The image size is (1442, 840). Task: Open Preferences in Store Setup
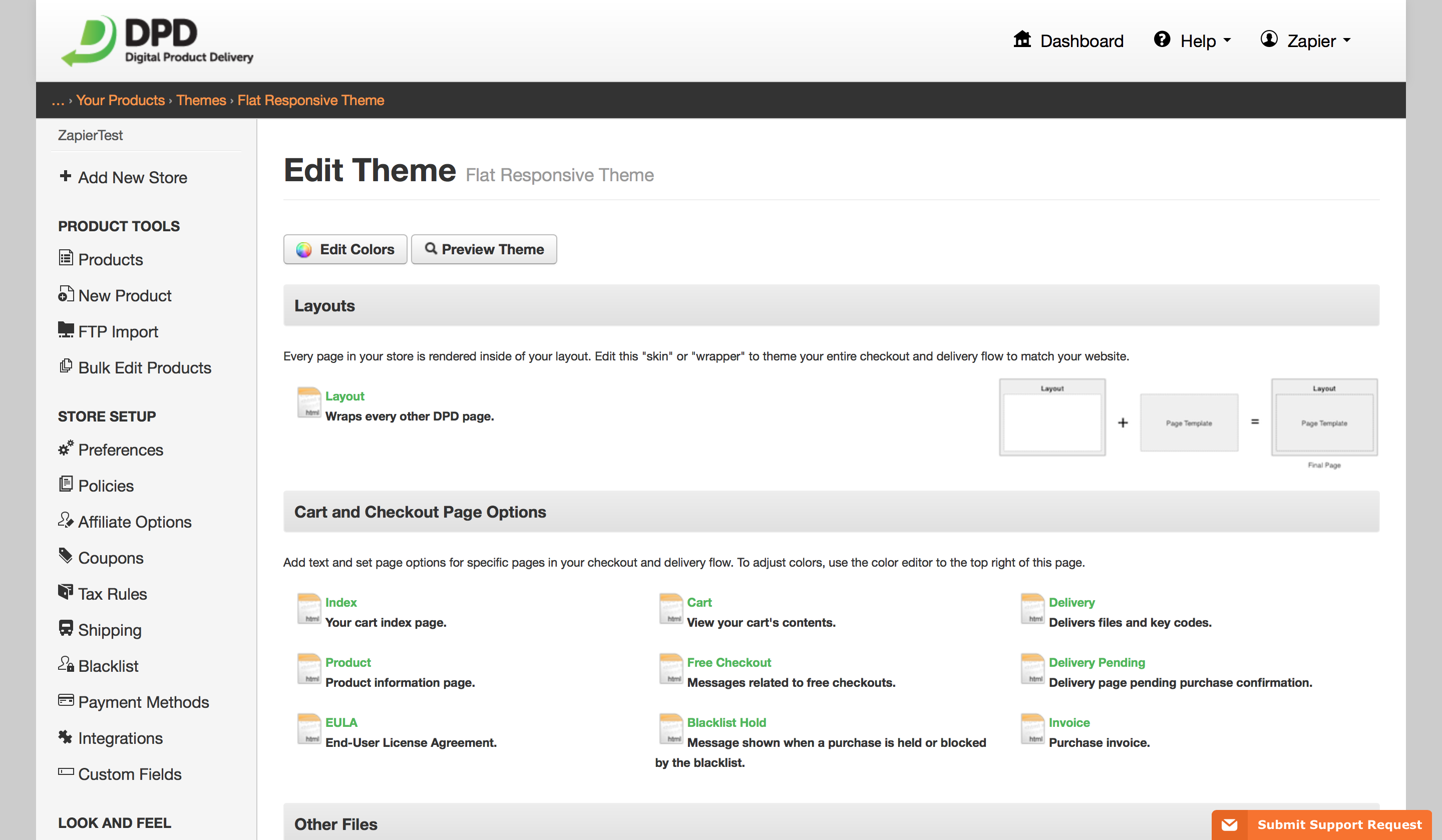click(x=121, y=450)
